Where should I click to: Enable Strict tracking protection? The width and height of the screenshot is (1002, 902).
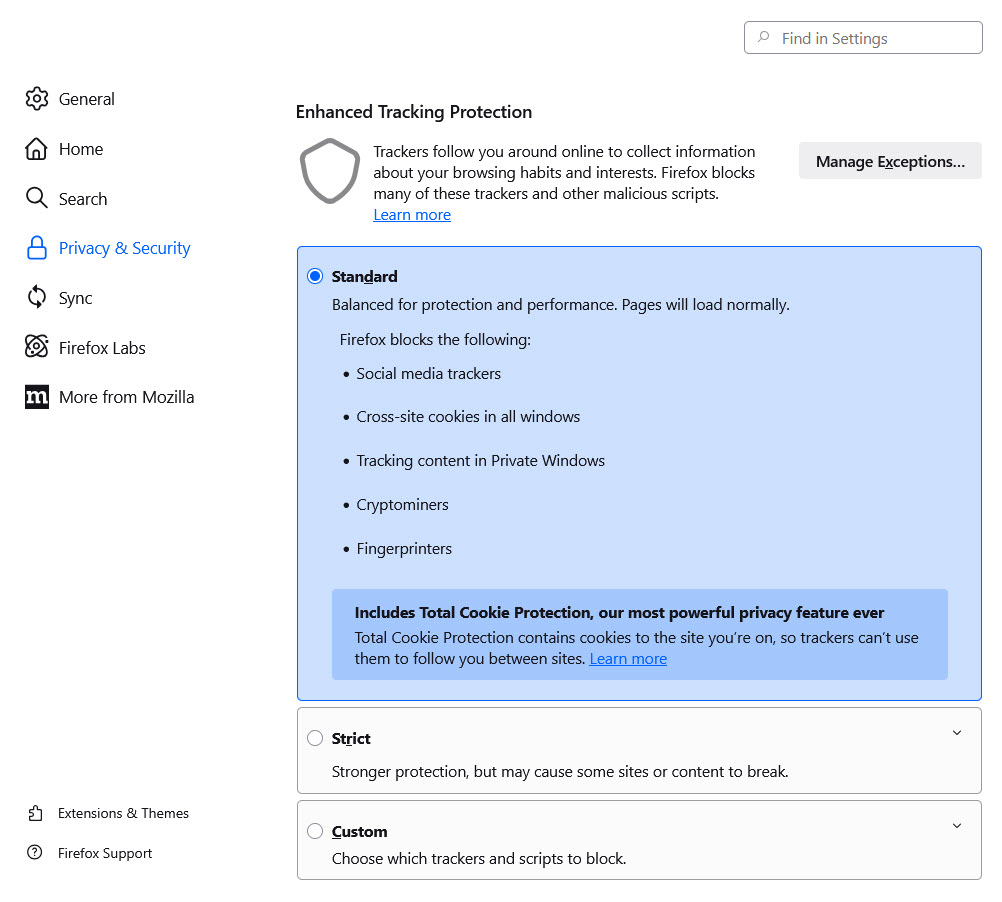pyautogui.click(x=315, y=738)
